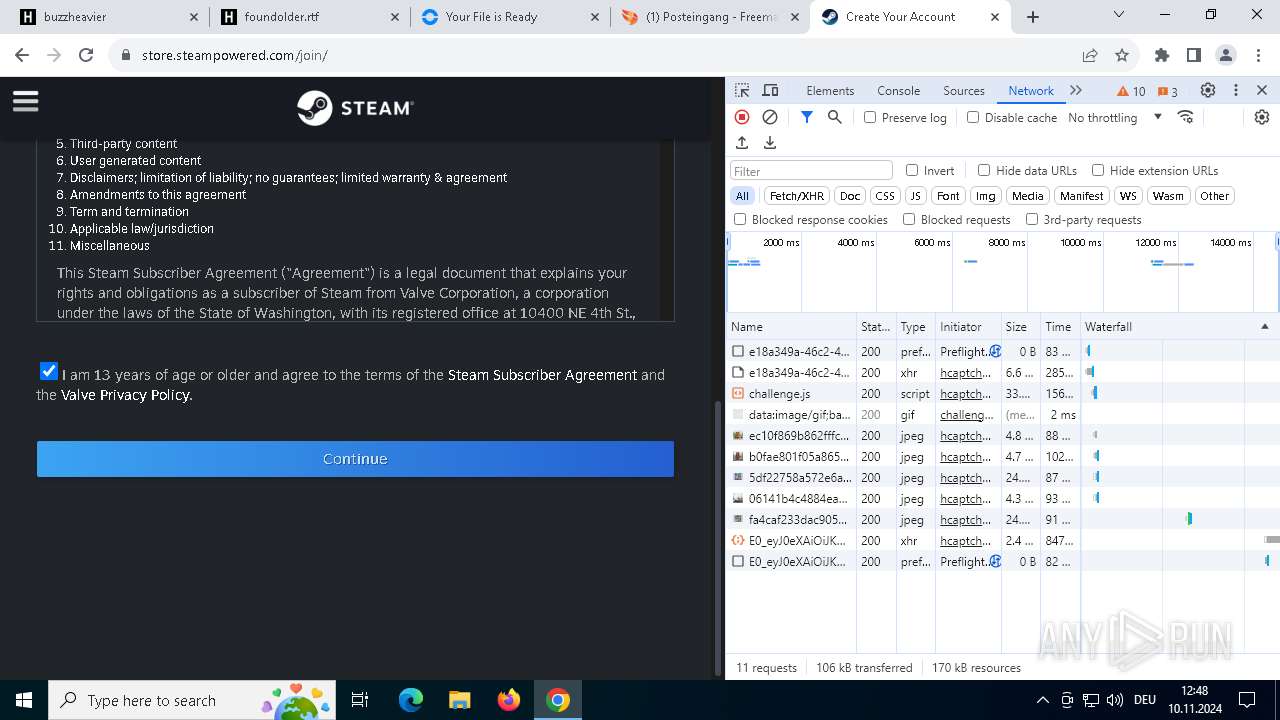This screenshot has height=720, width=1280.
Task: Toggle the network filter funnel icon
Action: click(x=807, y=117)
